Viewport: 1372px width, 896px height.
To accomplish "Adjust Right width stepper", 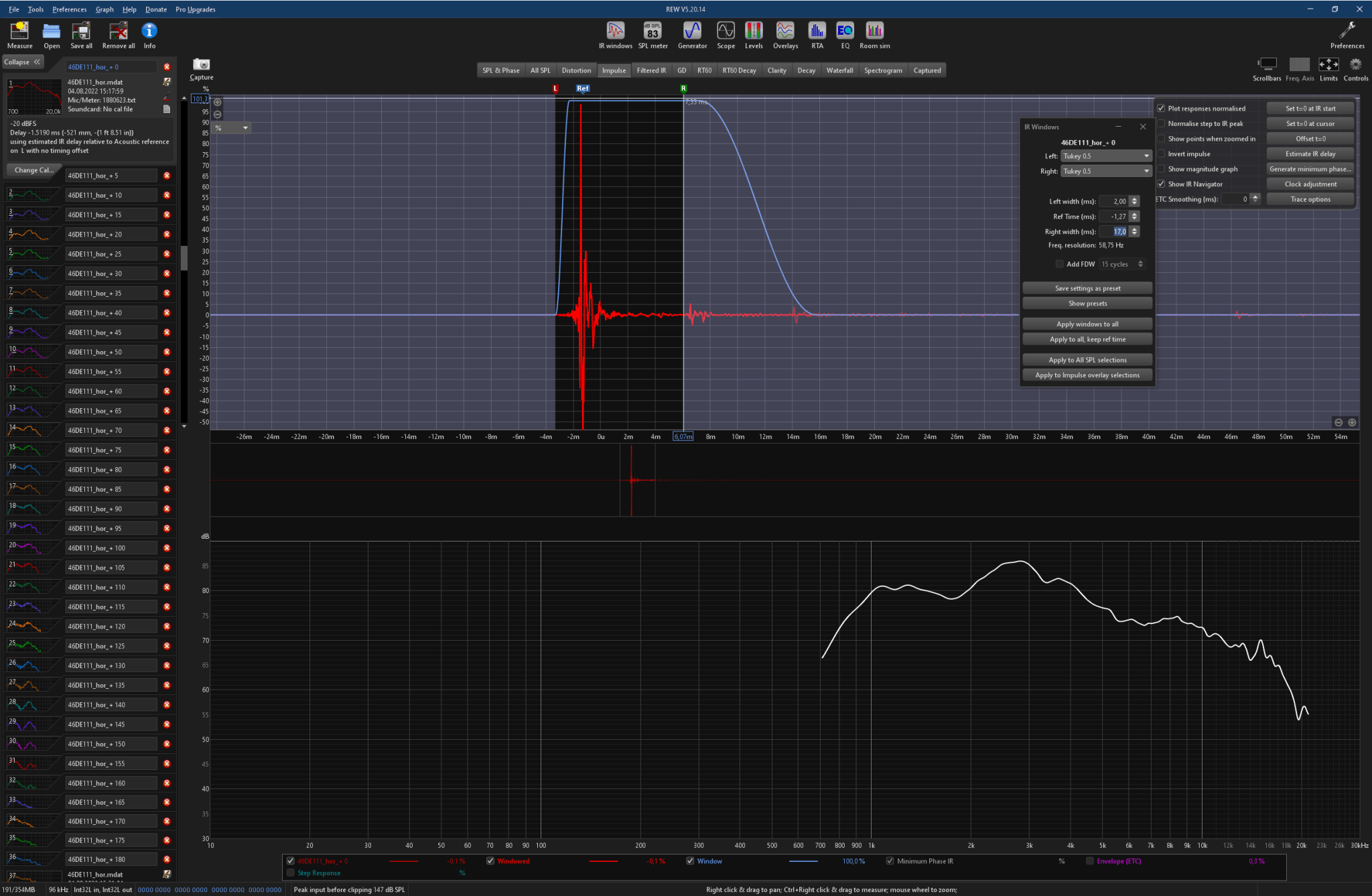I will [x=1134, y=231].
